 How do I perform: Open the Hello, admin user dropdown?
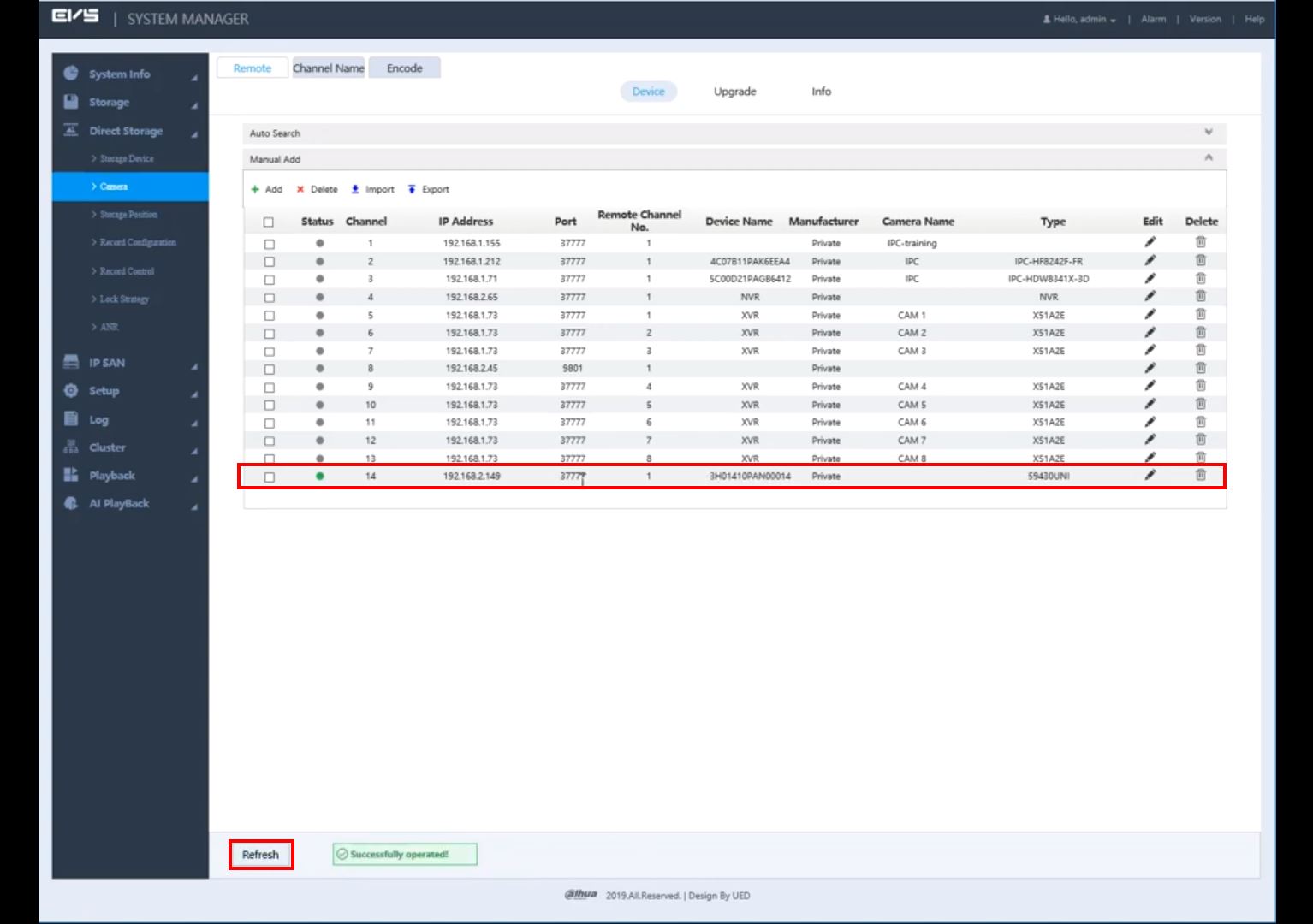point(1079,19)
